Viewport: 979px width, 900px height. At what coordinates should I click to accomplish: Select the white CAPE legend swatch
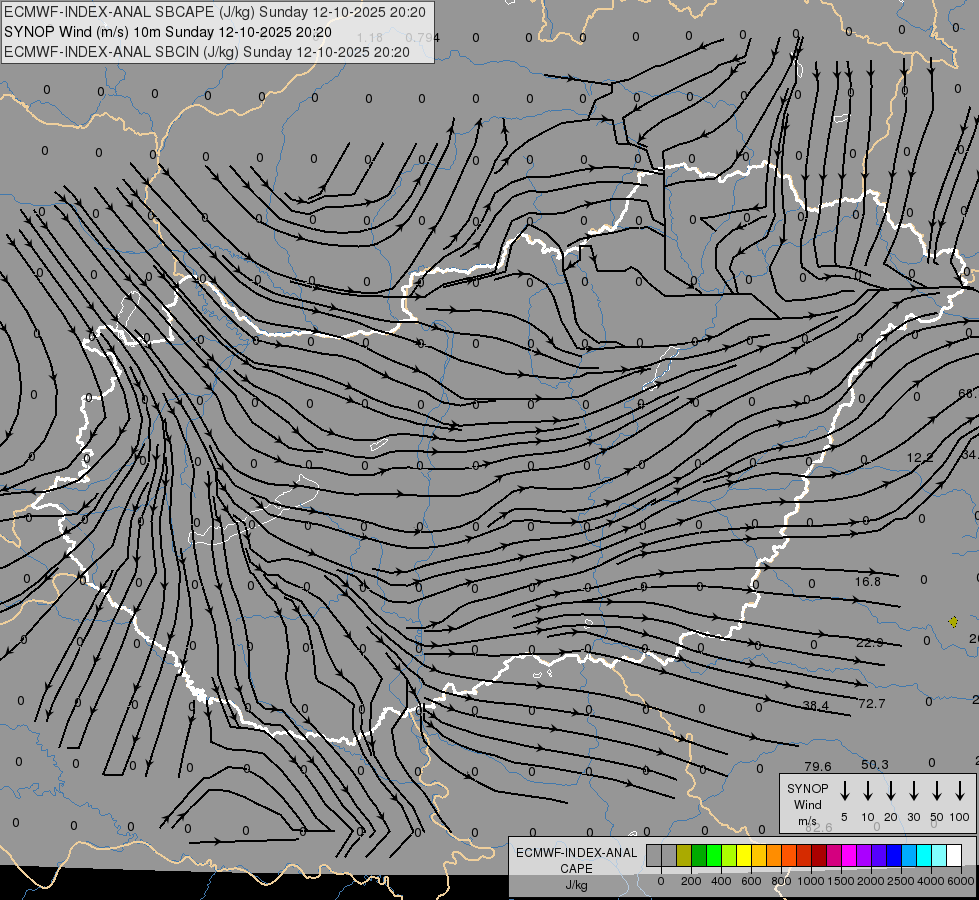coord(955,856)
